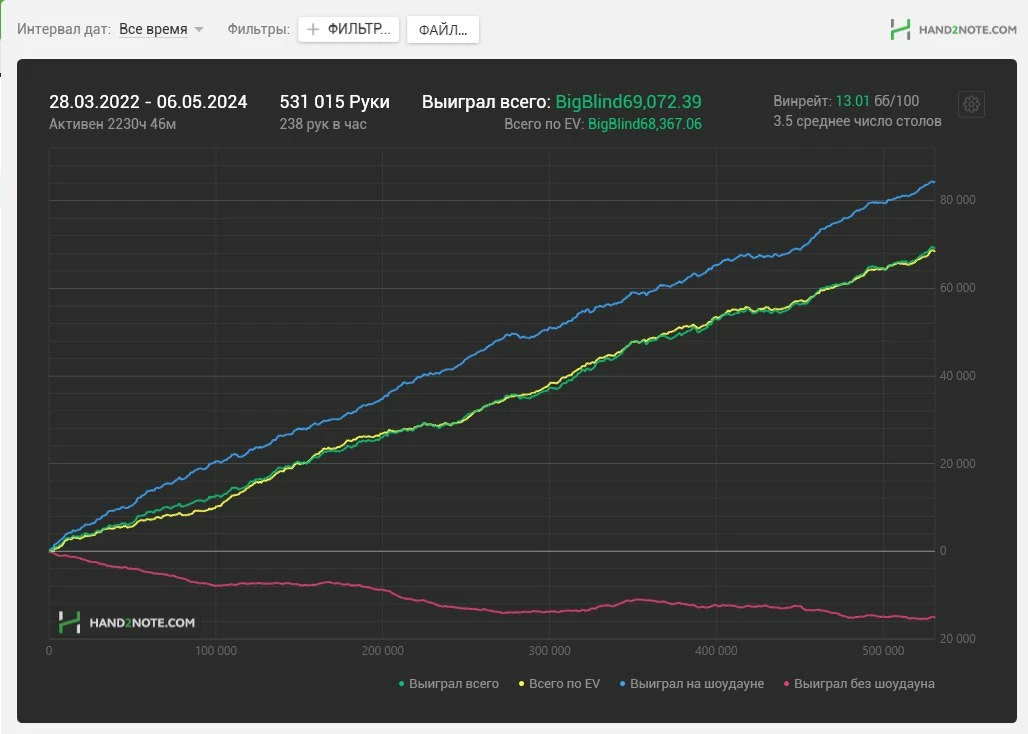Click the 28.03.2022 - 06.05.2024 date range
Screen dimensions: 1028x734
[x=148, y=102]
